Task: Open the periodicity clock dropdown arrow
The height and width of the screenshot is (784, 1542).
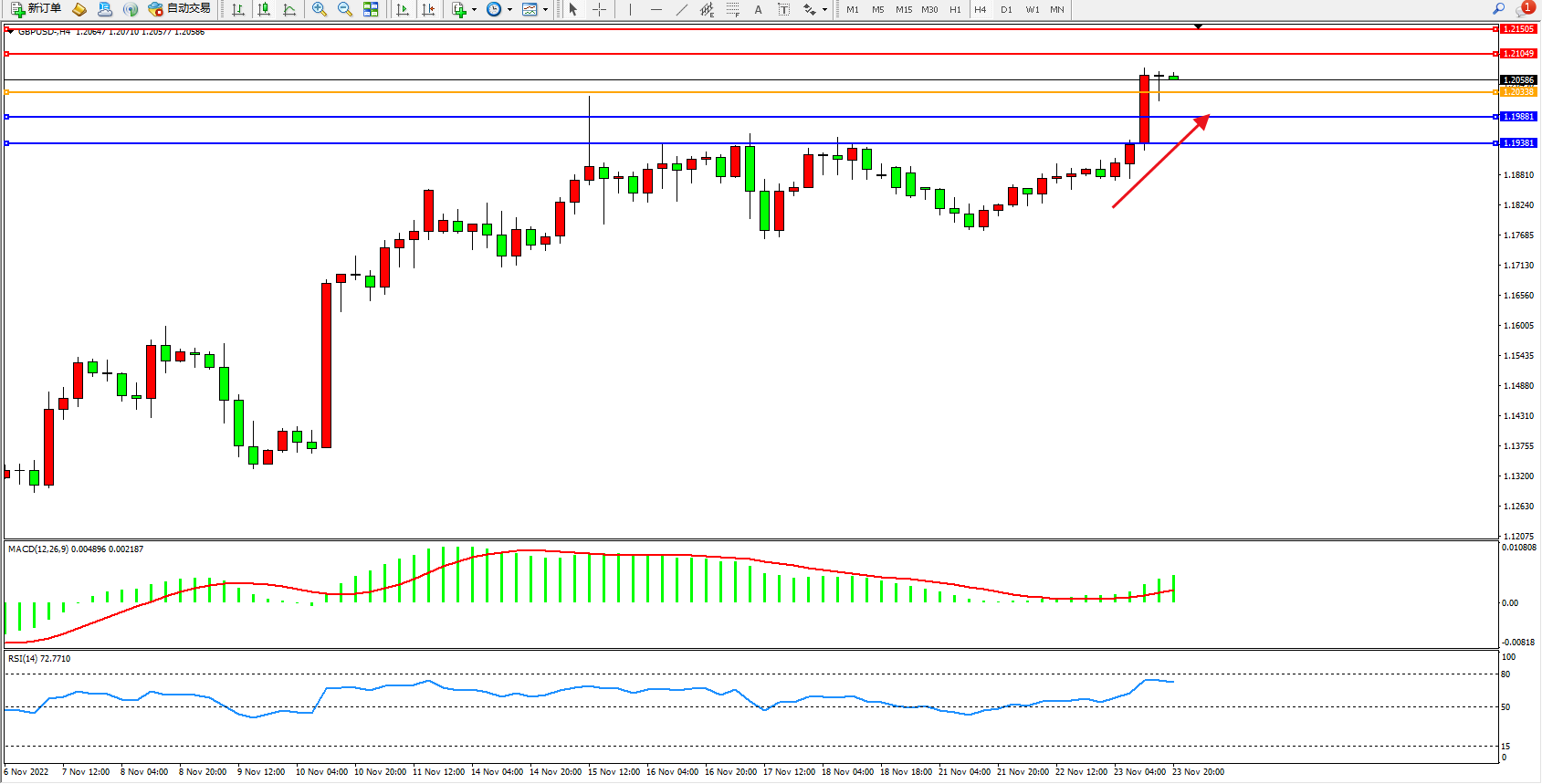Action: tap(509, 9)
